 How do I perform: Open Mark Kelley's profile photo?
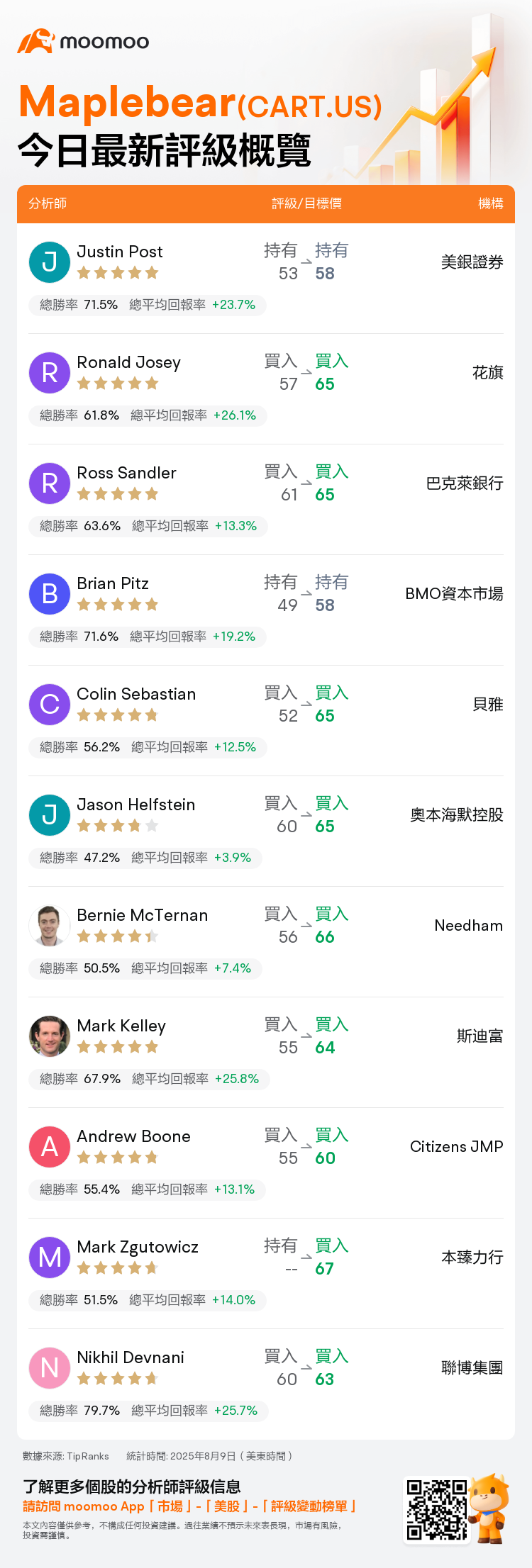[x=50, y=1036]
